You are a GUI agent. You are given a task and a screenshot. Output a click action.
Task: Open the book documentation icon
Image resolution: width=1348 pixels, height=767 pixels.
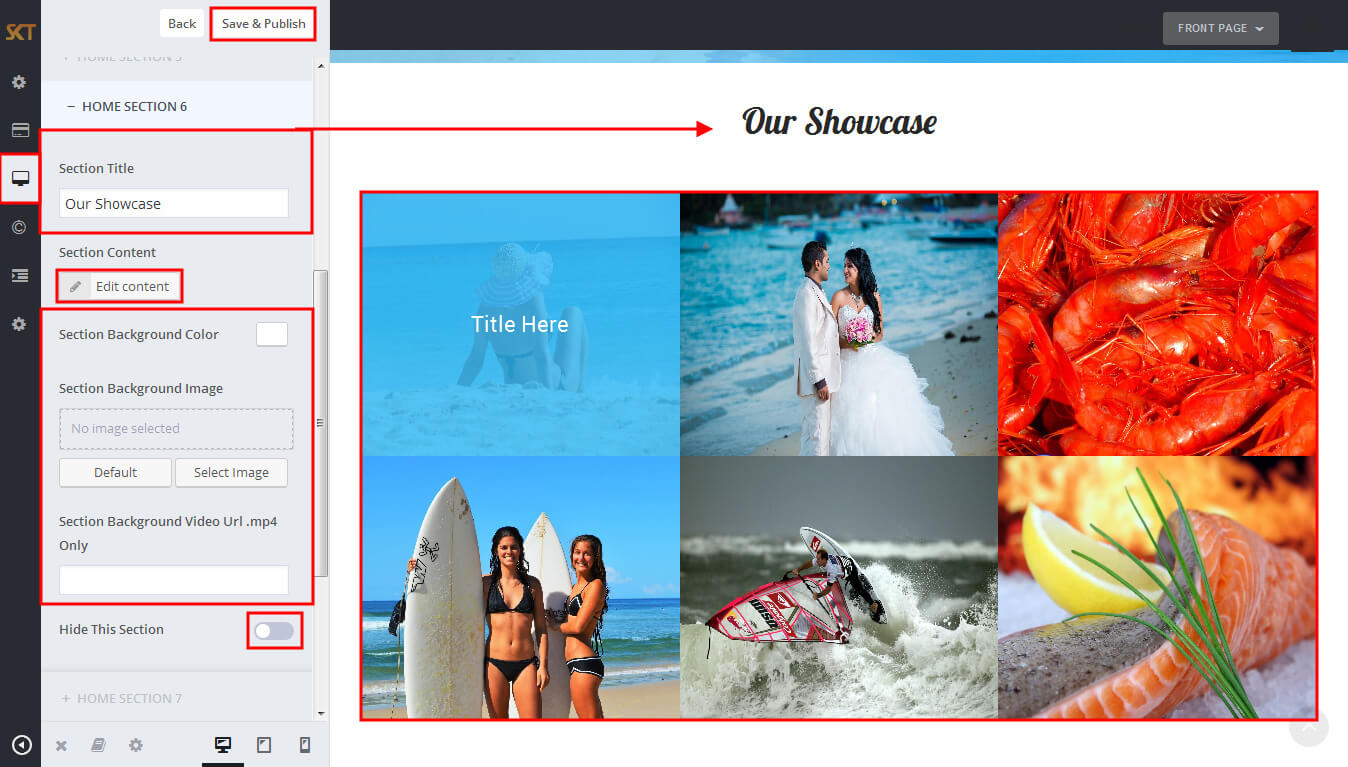[x=98, y=745]
